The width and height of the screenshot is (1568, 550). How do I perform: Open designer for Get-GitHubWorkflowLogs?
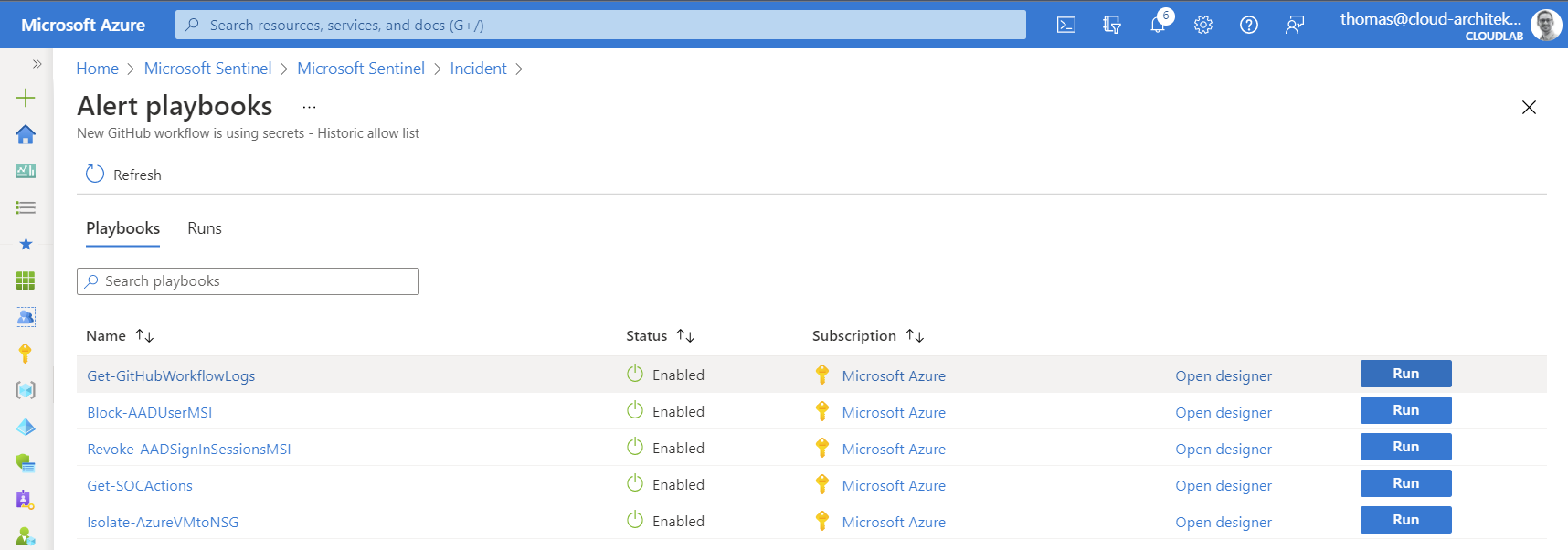(x=1224, y=375)
